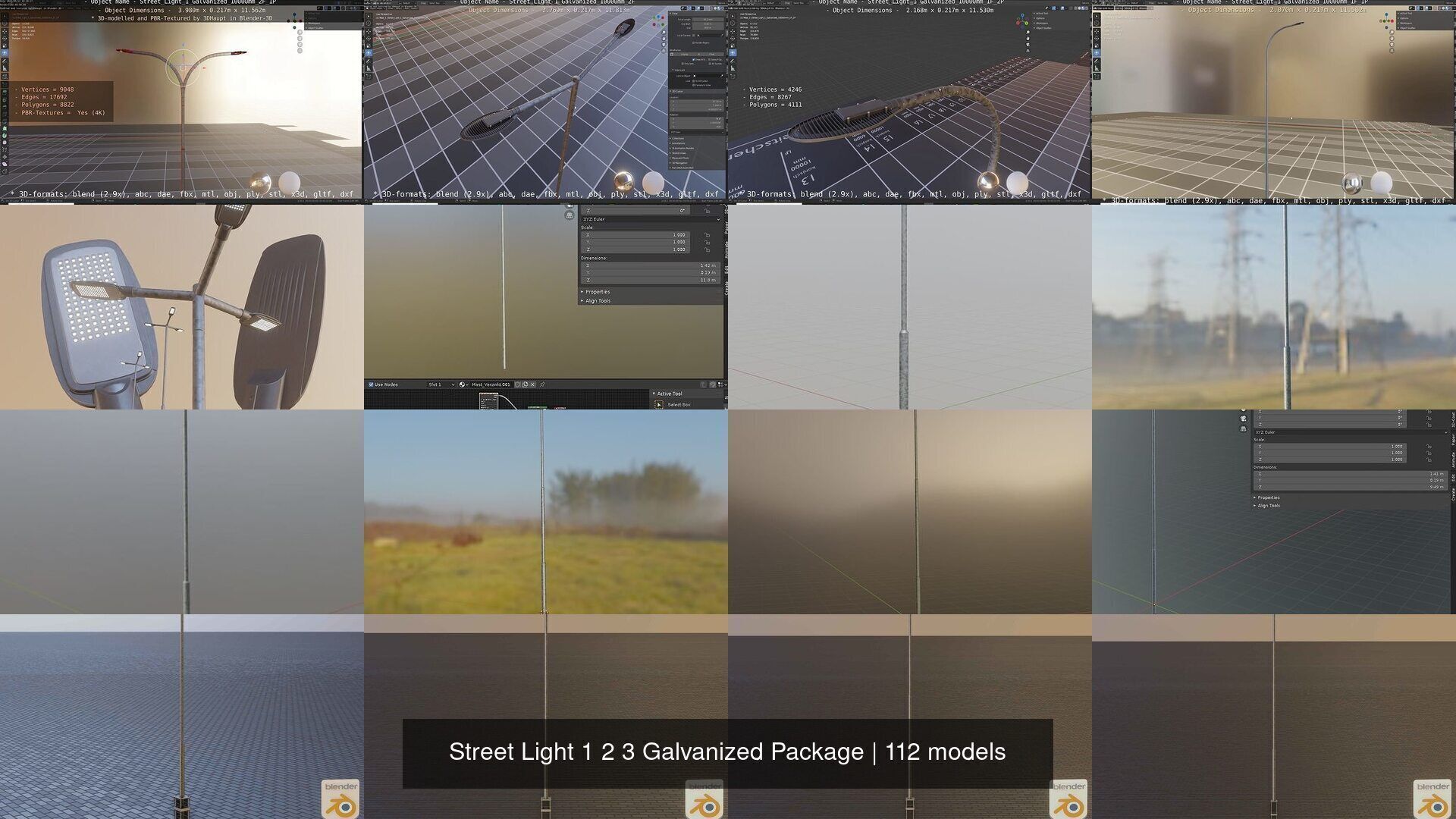This screenshot has width=1456, height=819.
Task: Toggle Scale Z lock in 9.49 m panel
Action: point(1429,460)
